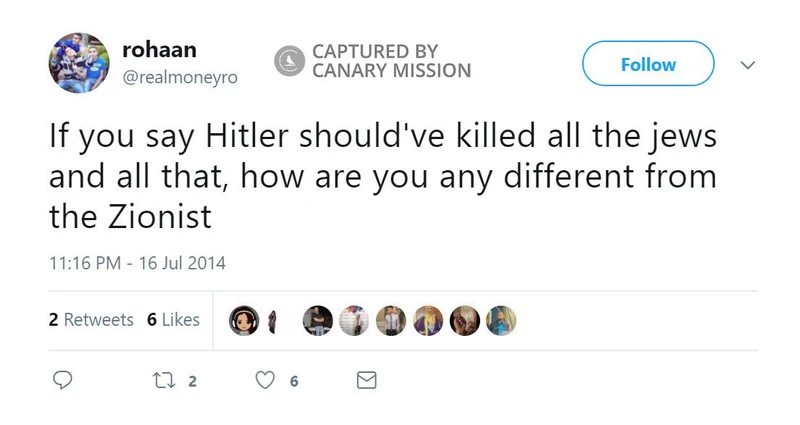View the 6 Likes list
The image size is (800, 425).
click(x=173, y=320)
